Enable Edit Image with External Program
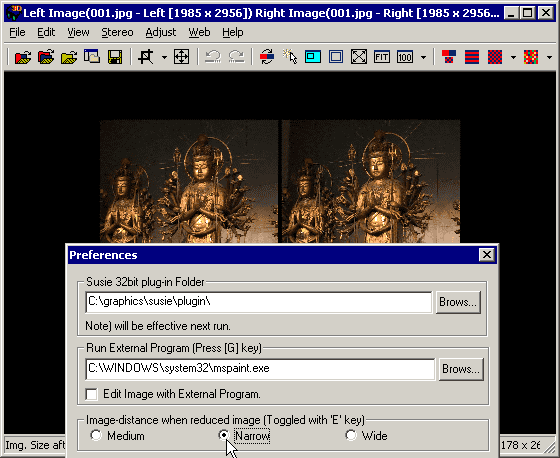This screenshot has width=560, height=458. point(91,394)
